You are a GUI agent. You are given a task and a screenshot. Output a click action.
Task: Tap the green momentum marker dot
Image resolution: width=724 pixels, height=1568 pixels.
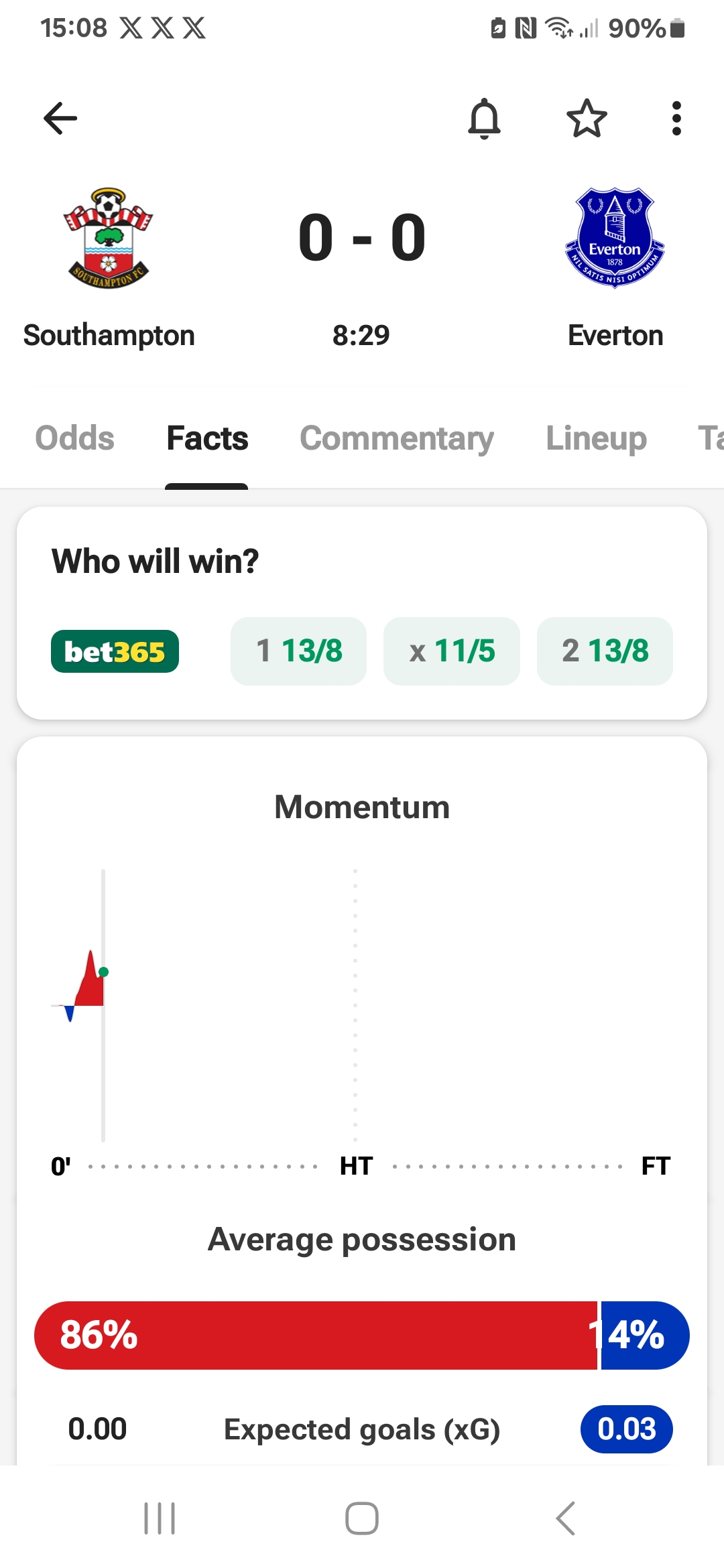click(x=103, y=972)
